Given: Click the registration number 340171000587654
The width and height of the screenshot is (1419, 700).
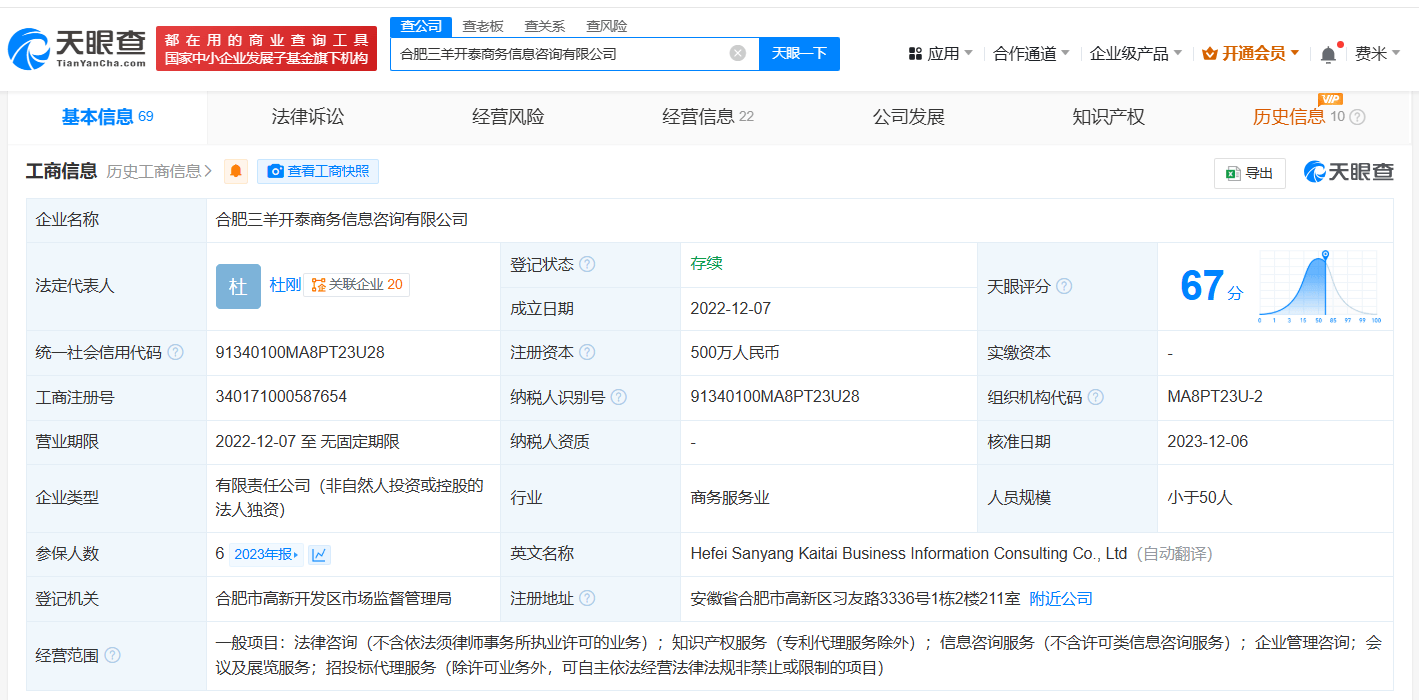Looking at the screenshot, I should click(x=281, y=396).
